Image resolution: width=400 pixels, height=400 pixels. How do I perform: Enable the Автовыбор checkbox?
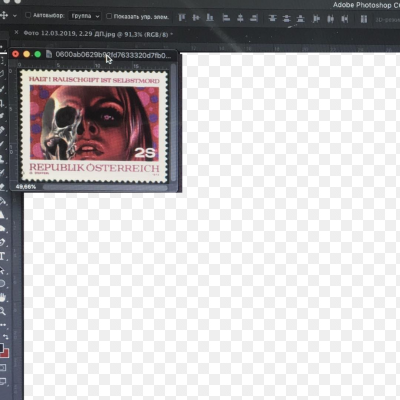[28, 15]
